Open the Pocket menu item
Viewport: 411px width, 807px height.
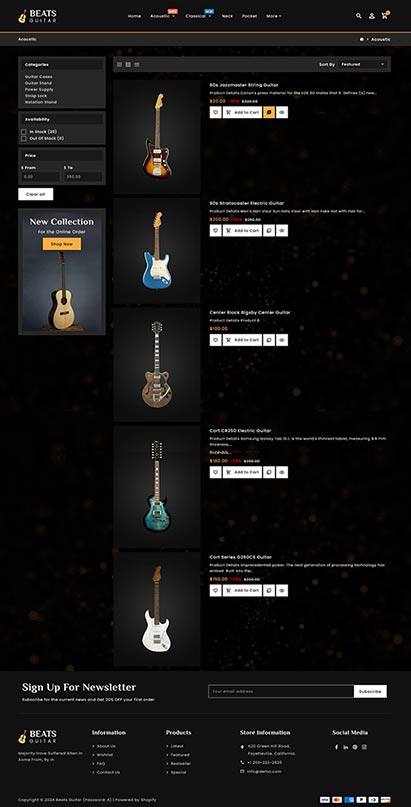tap(249, 16)
